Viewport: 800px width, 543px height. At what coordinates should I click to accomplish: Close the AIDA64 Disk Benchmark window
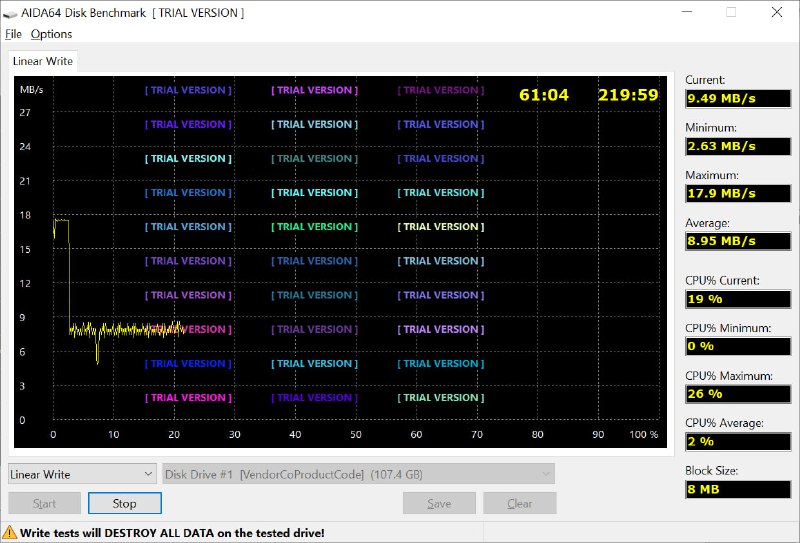click(777, 12)
